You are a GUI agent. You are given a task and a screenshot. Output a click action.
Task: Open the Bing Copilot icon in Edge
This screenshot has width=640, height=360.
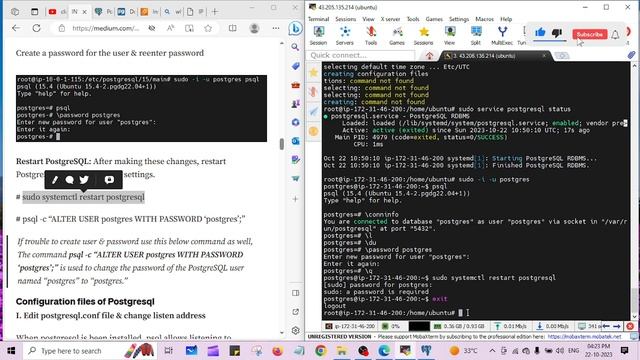295,29
